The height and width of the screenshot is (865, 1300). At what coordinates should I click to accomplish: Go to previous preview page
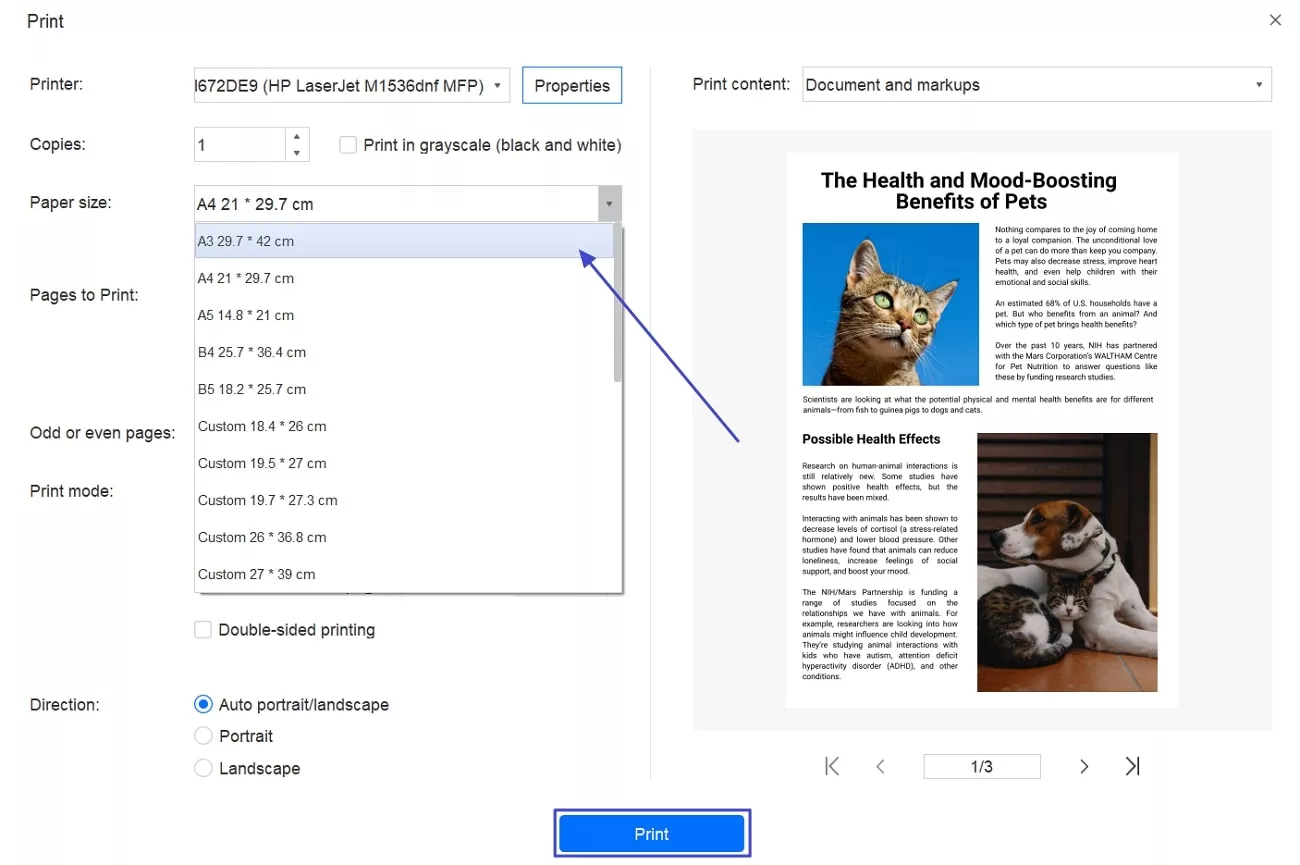tap(880, 766)
